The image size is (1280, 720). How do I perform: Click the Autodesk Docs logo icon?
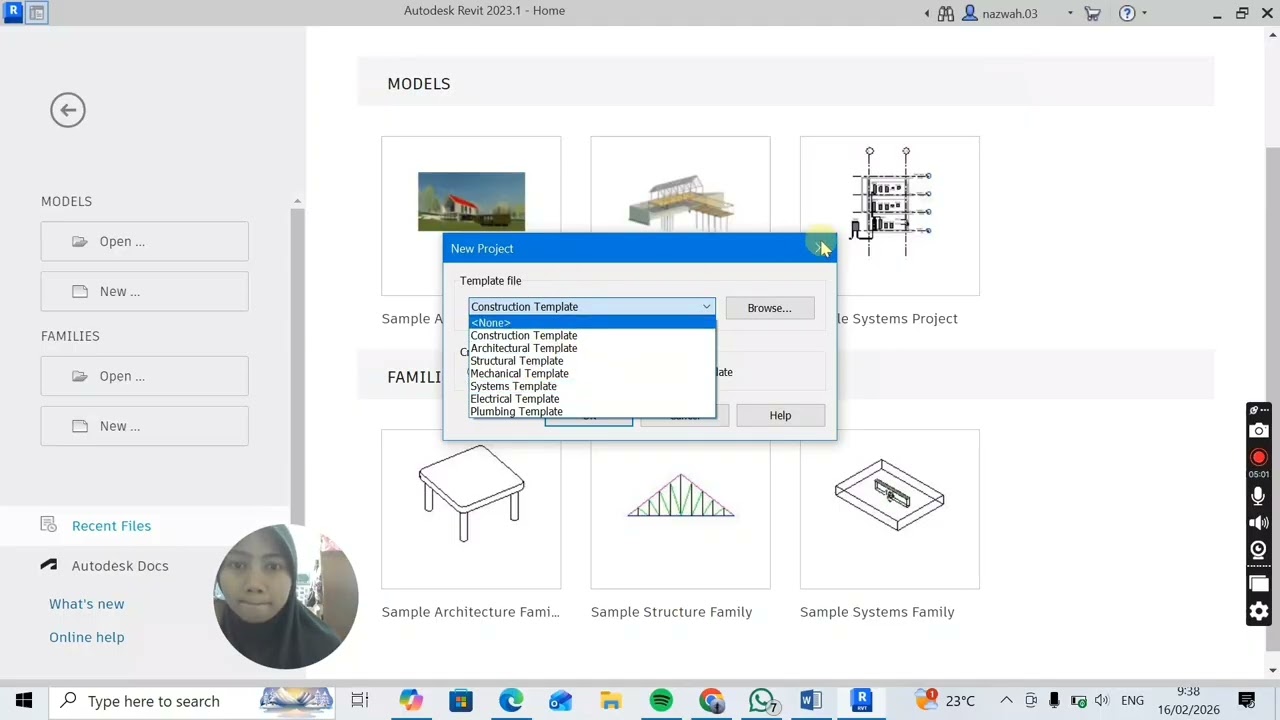(48, 565)
